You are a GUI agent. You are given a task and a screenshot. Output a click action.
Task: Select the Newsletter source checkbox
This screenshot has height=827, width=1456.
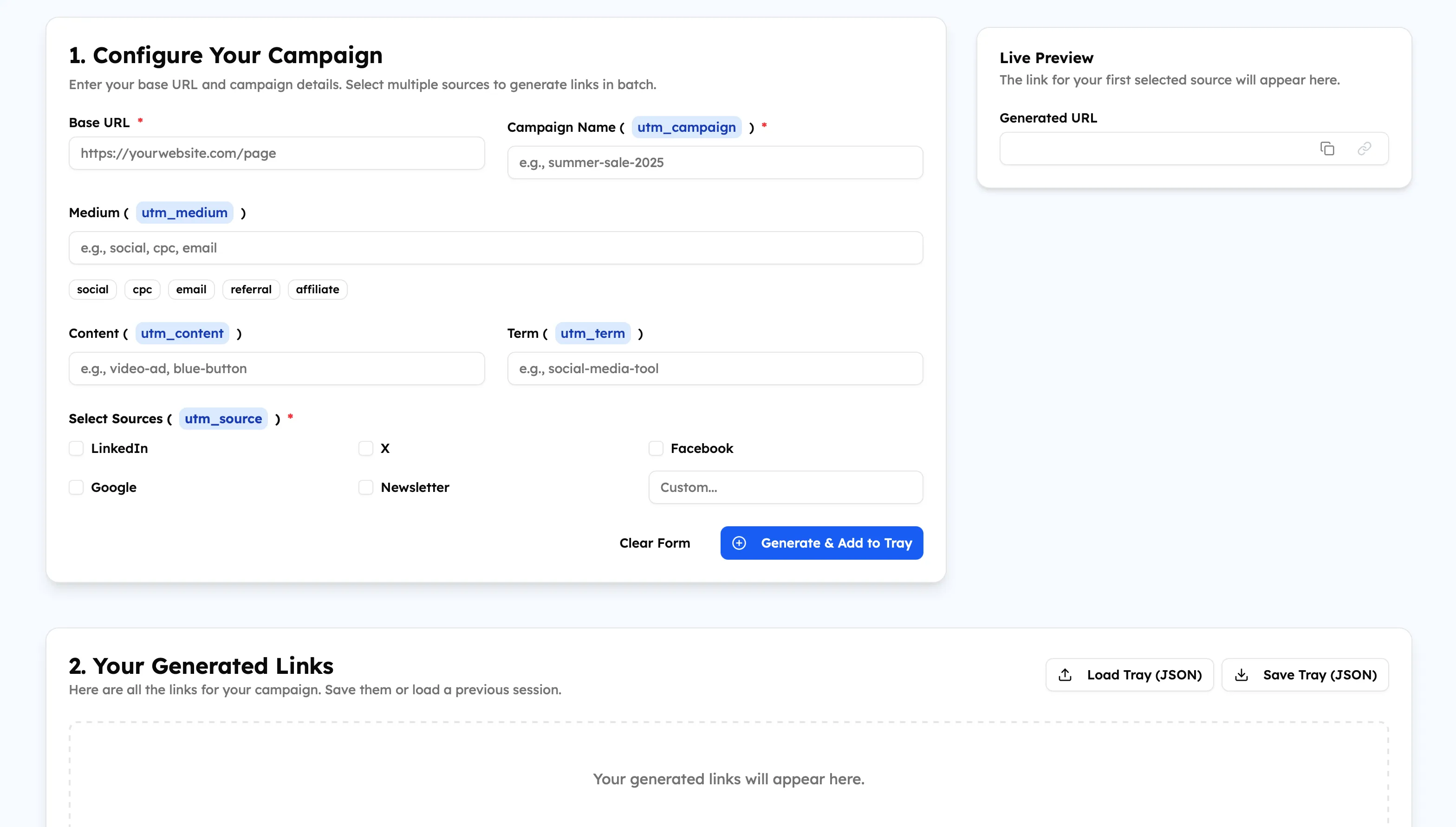[366, 487]
